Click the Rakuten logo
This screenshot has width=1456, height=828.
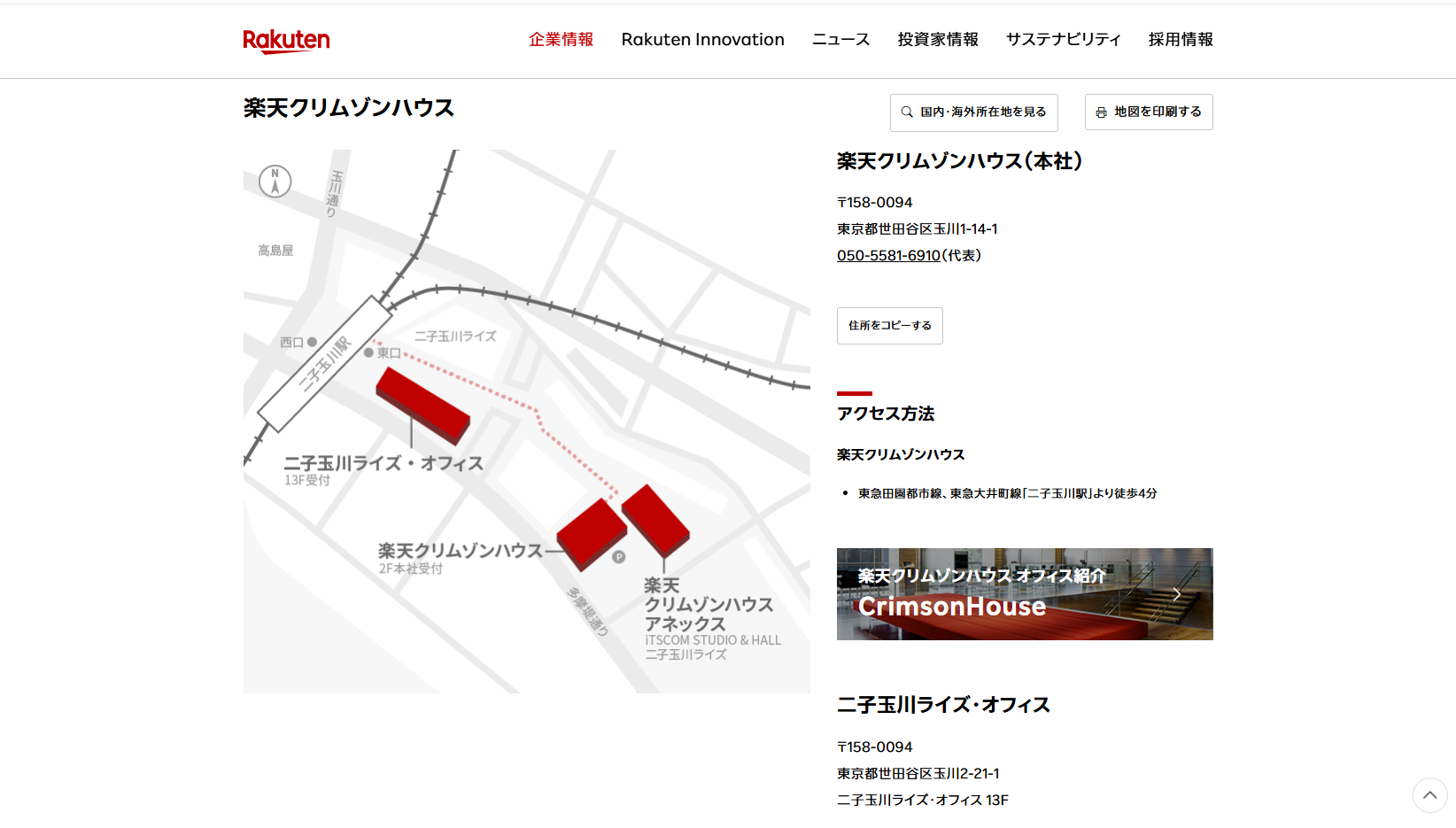click(286, 41)
